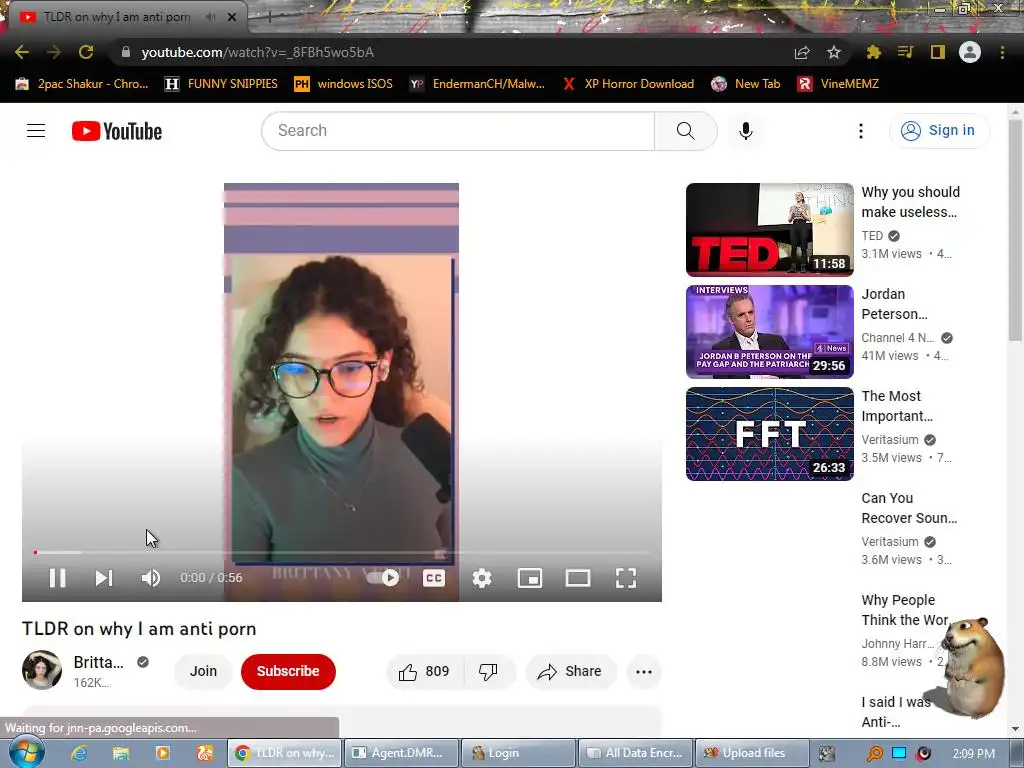Screen dimensions: 1024x768
Task: Open 'Why you should make useless...' title
Action: point(910,202)
